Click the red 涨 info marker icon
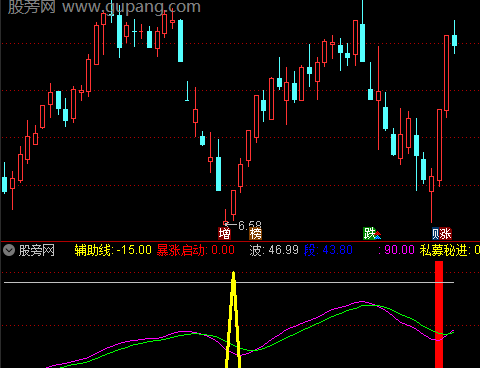480x368 pixels. (446, 233)
